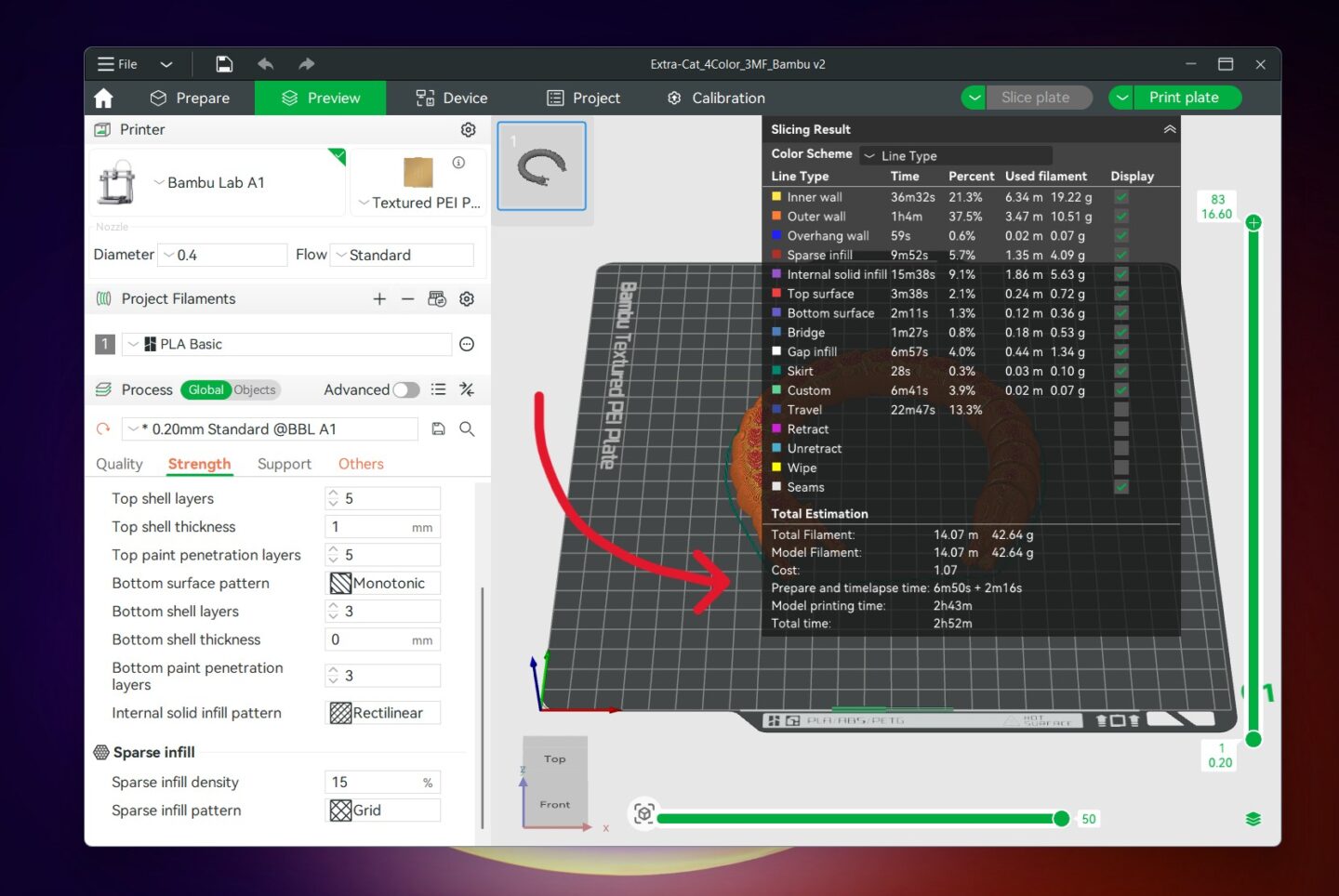Uncheck Inner wall display checkbox

click(1121, 197)
